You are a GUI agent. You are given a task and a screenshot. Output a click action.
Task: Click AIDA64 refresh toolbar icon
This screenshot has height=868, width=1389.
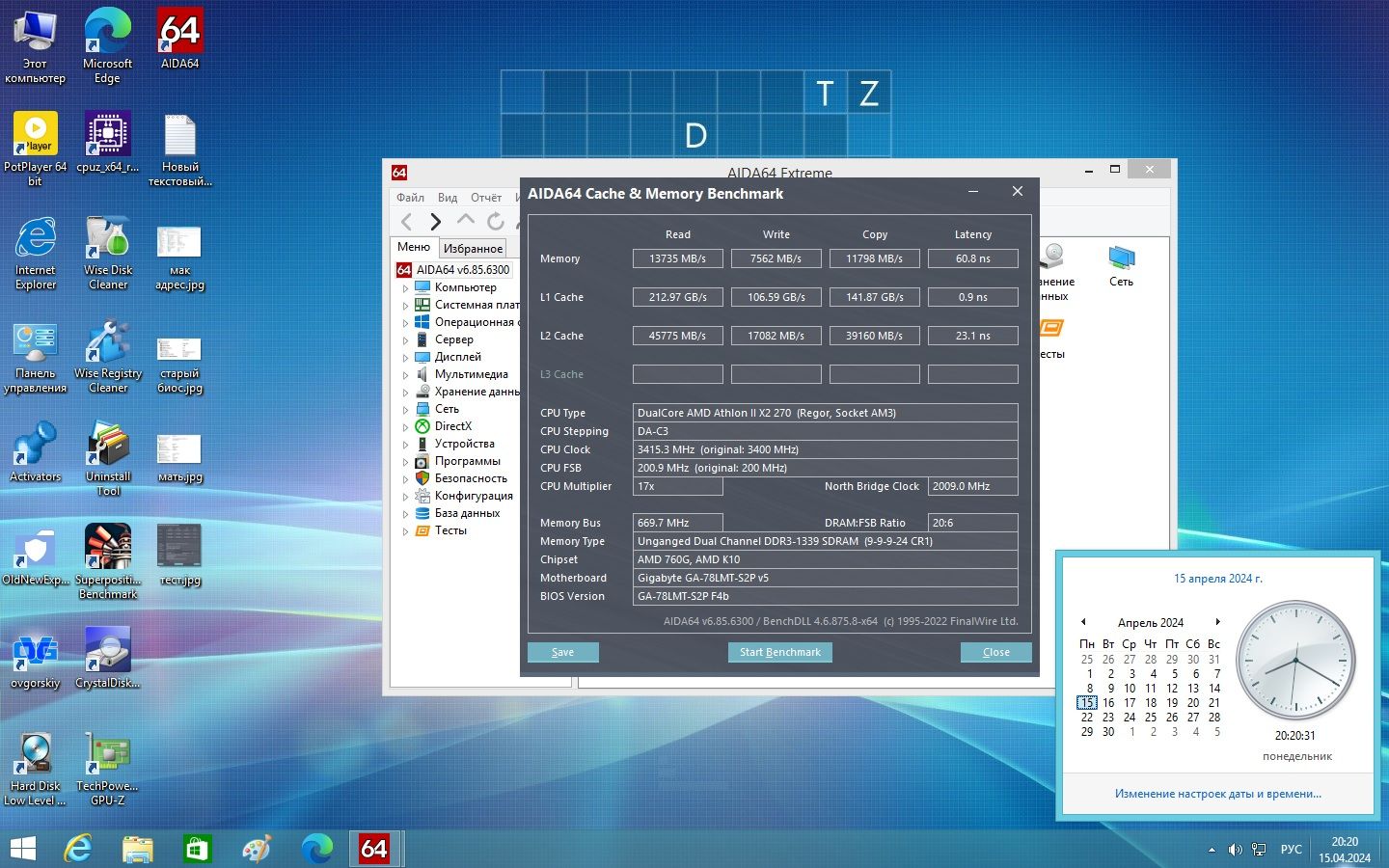coord(496,222)
